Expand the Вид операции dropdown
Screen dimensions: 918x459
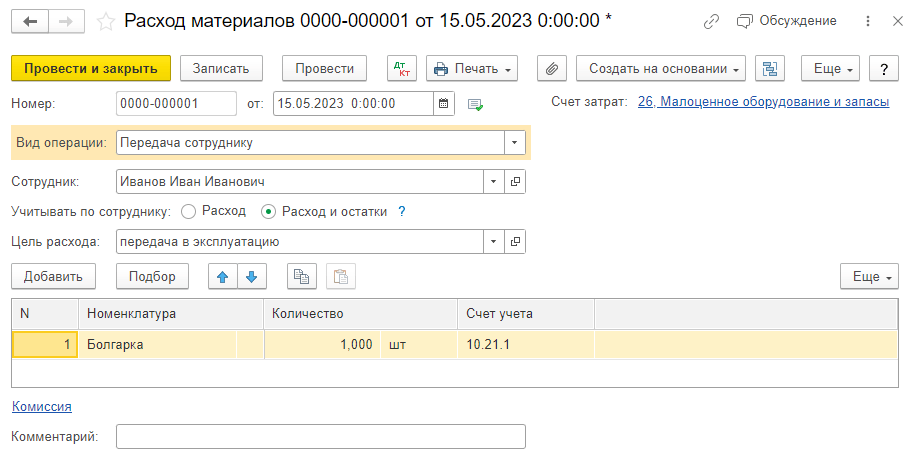515,143
